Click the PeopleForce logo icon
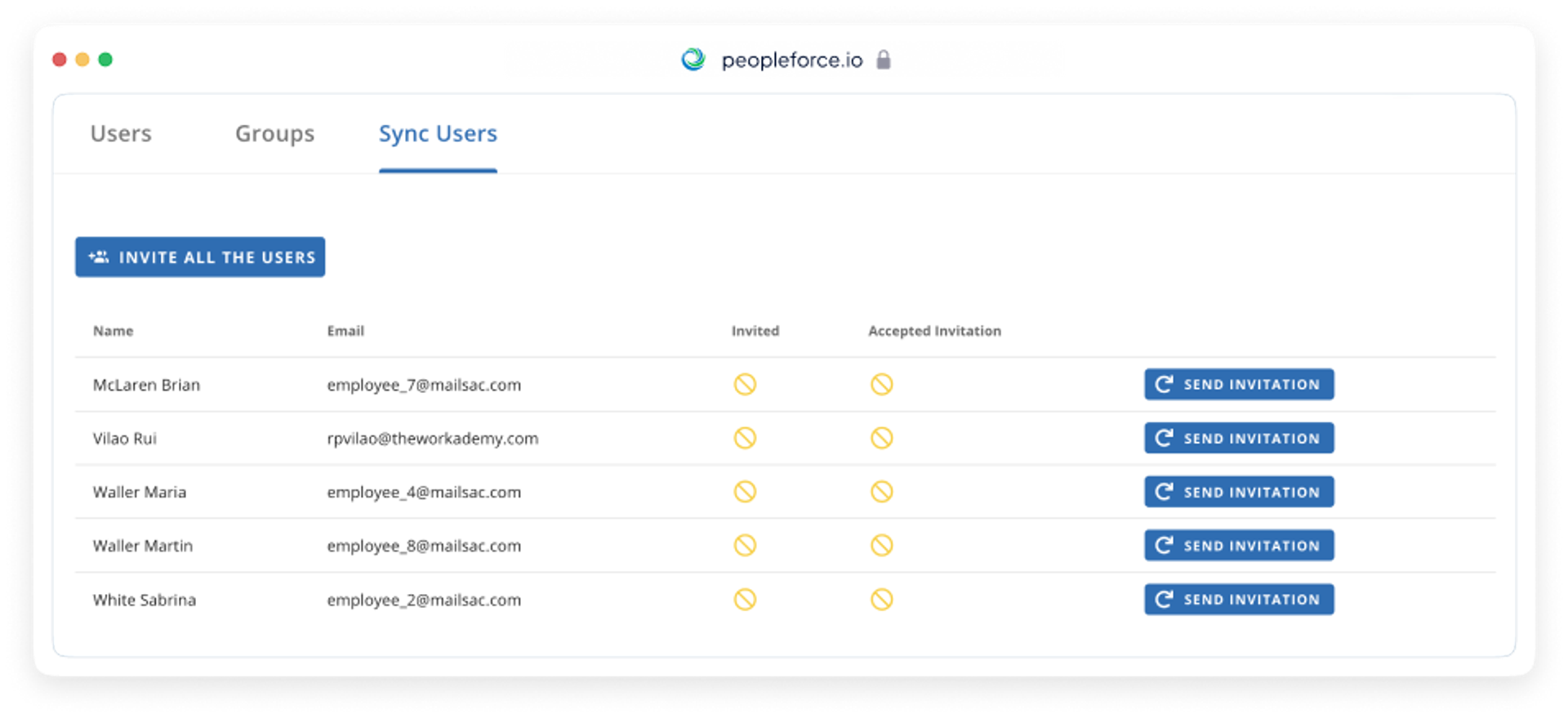Viewport: 1568px width, 719px height. point(693,59)
